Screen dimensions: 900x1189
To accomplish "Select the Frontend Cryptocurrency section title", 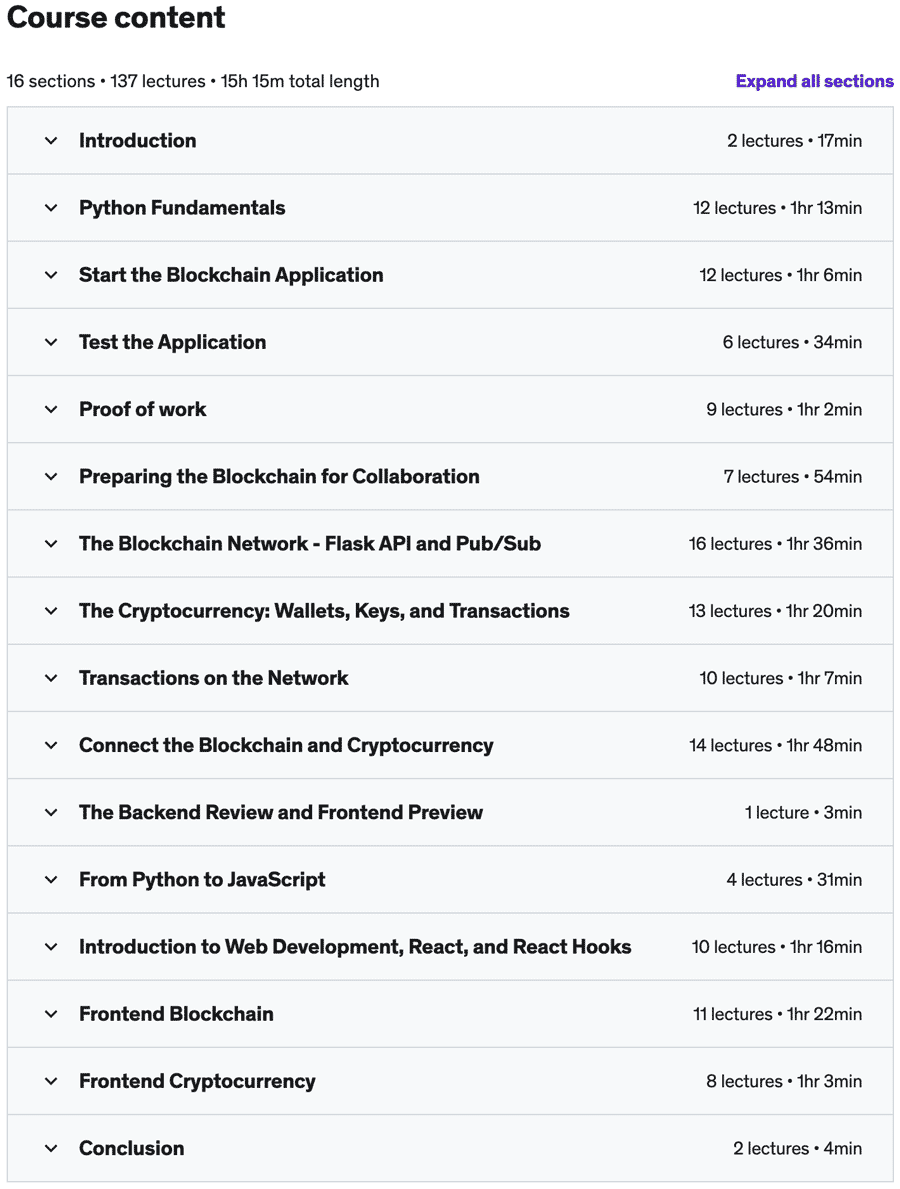I will coord(197,1081).
